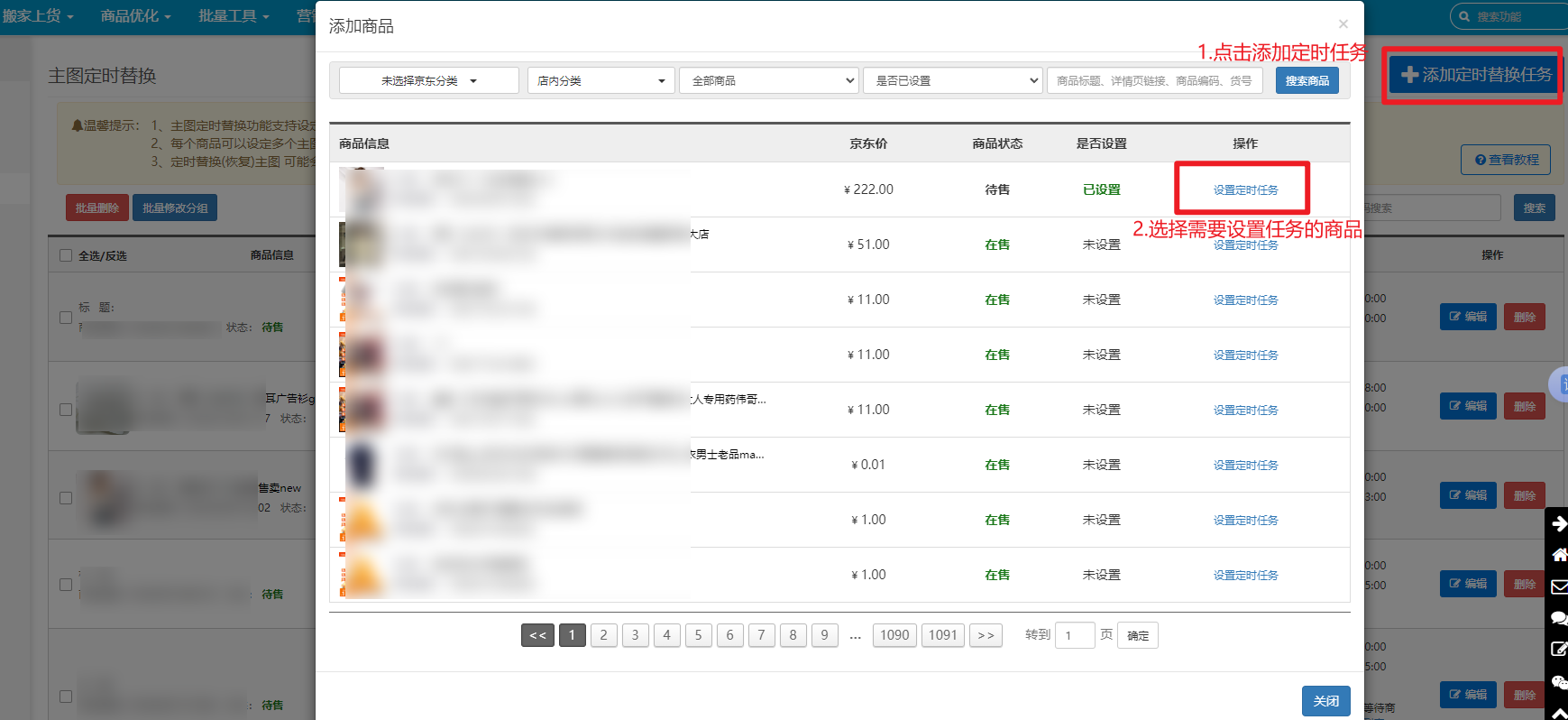Click 设置定时任务 for the ¥222.00 product
Screen dimensions: 1568x720
pos(1245,189)
